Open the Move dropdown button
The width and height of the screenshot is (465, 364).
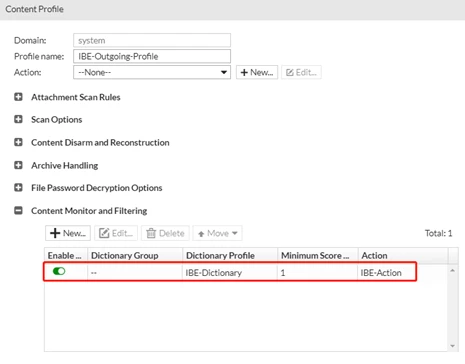[x=217, y=233]
